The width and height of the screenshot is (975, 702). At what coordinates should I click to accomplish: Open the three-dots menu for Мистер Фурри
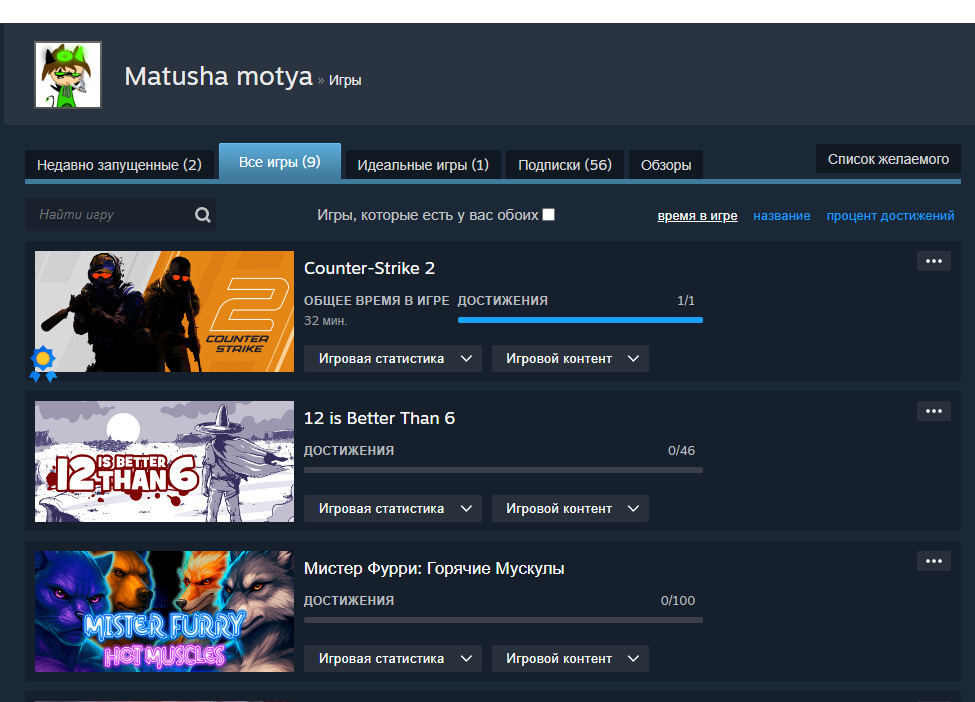pyautogui.click(x=933, y=561)
